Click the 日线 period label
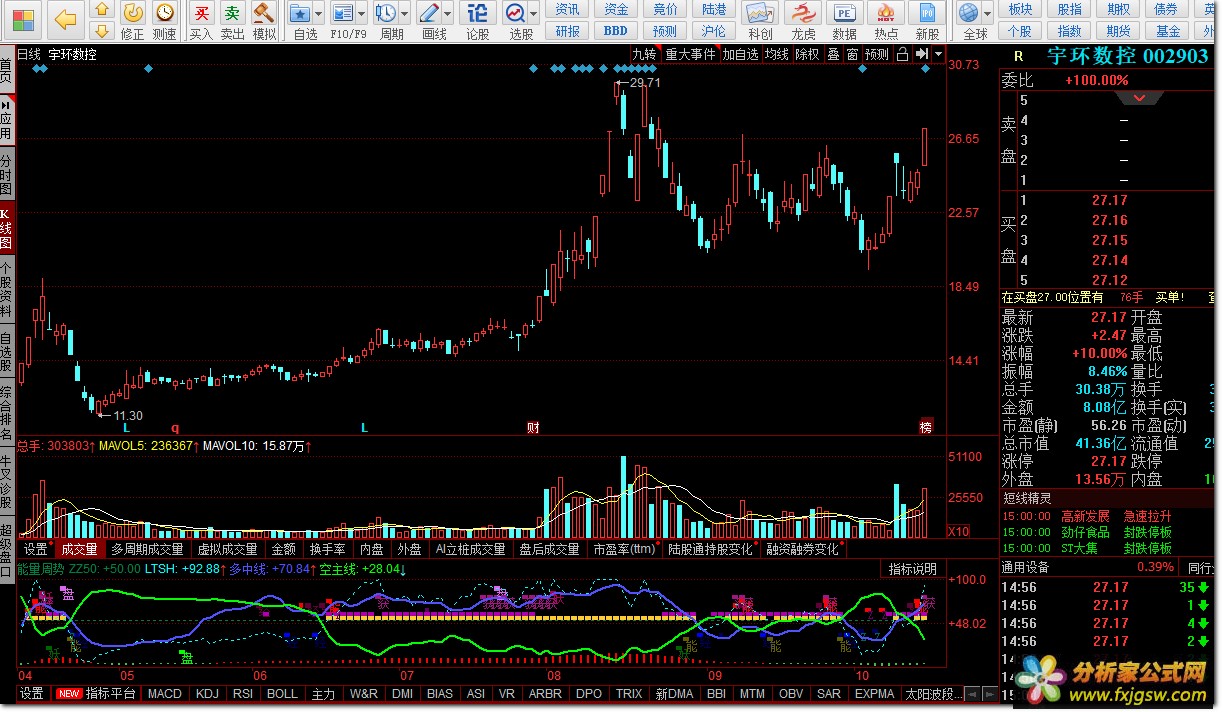The height and width of the screenshot is (712, 1223). [x=29, y=54]
